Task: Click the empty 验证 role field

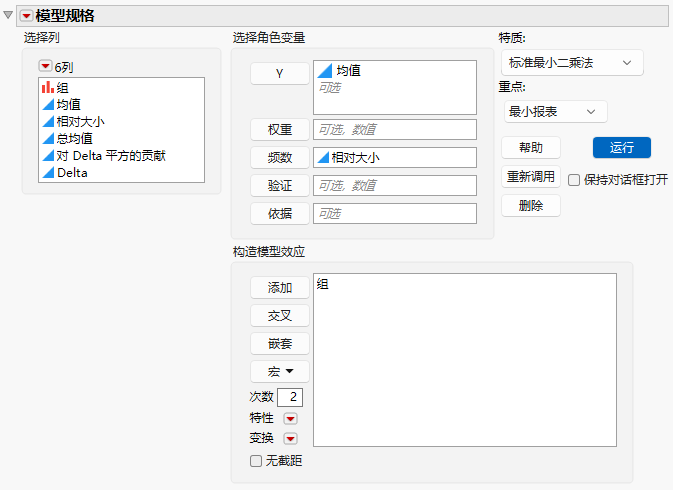Action: tap(395, 185)
